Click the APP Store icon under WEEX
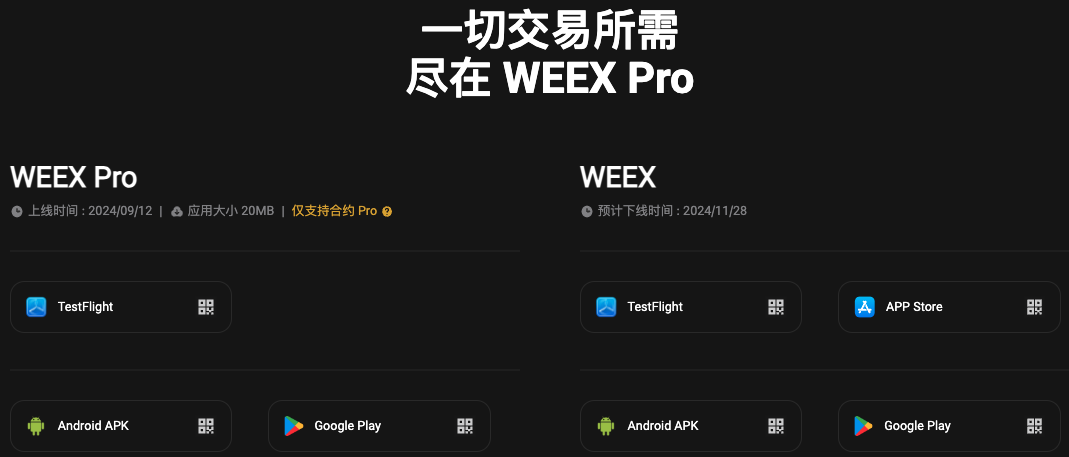The height and width of the screenshot is (457, 1069). point(864,307)
